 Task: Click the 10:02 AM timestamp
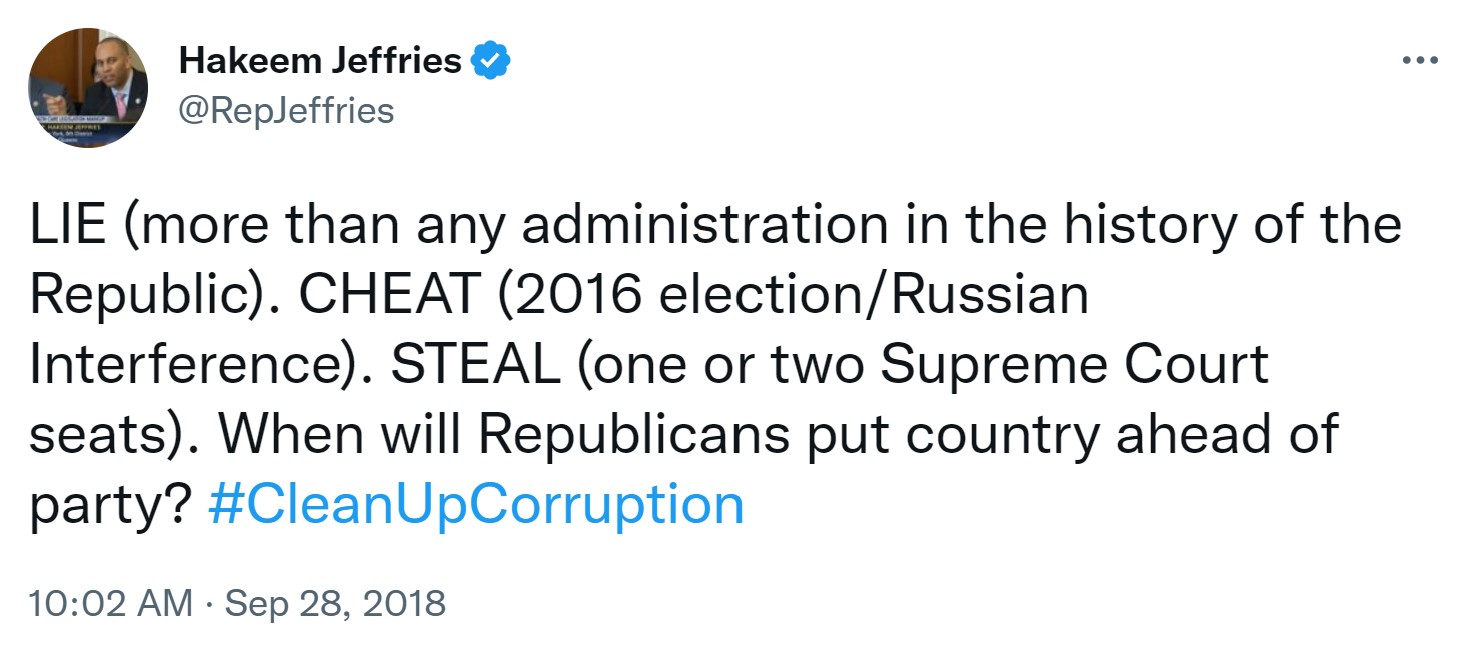point(110,604)
